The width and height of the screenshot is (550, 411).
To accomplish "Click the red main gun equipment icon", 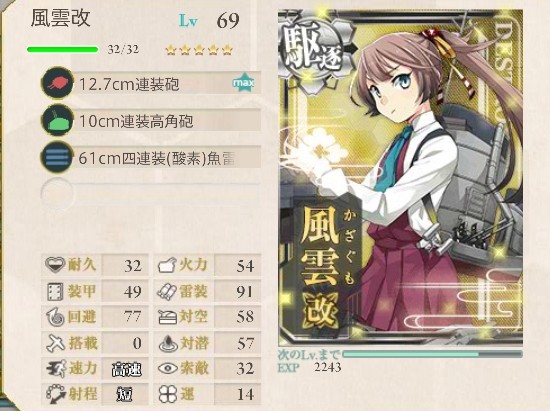I will tap(57, 83).
